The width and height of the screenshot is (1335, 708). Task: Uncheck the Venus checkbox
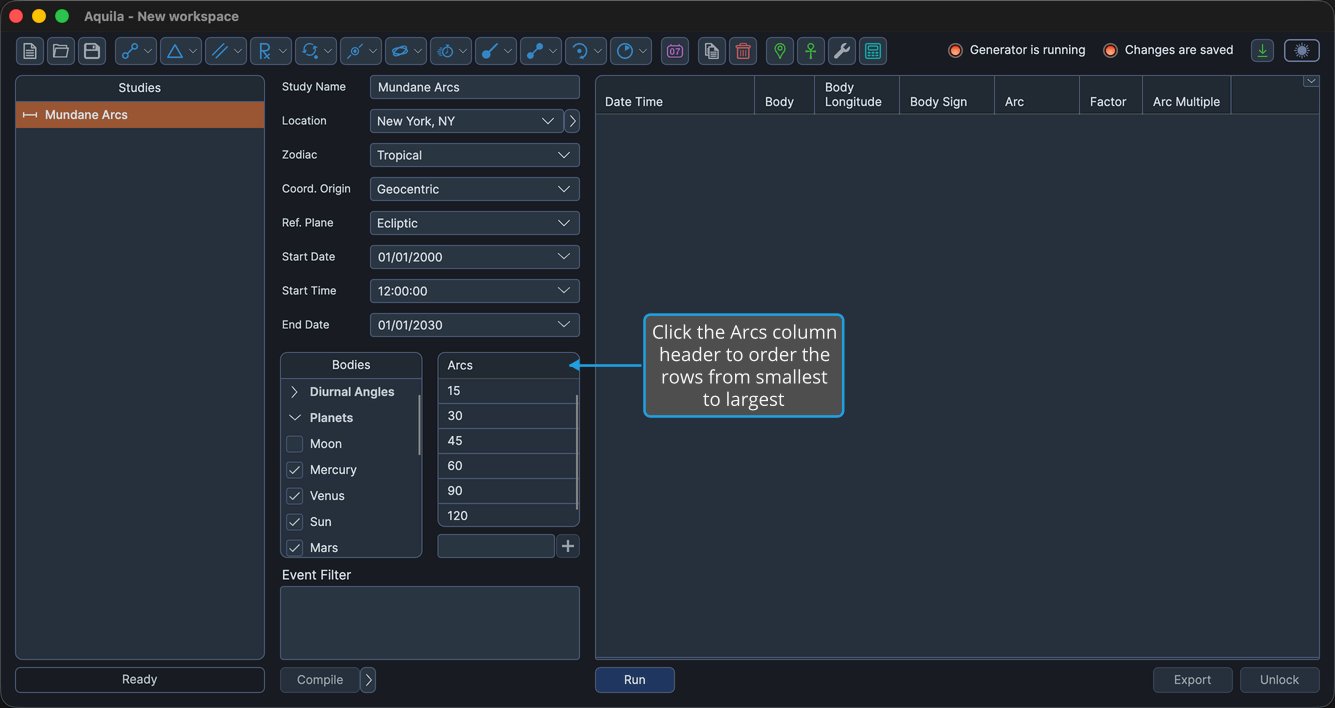tap(295, 496)
